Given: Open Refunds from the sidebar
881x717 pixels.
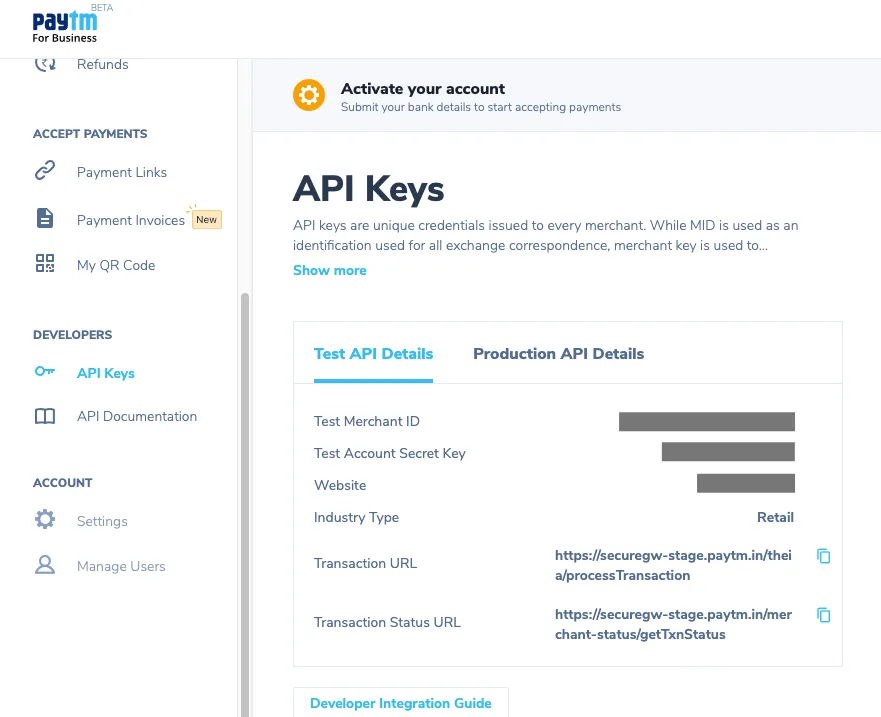Looking at the screenshot, I should pyautogui.click(x=103, y=65).
